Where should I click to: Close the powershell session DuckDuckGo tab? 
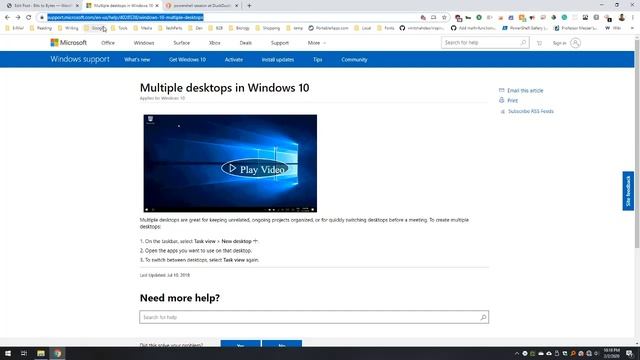pyautogui.click(x=236, y=6)
